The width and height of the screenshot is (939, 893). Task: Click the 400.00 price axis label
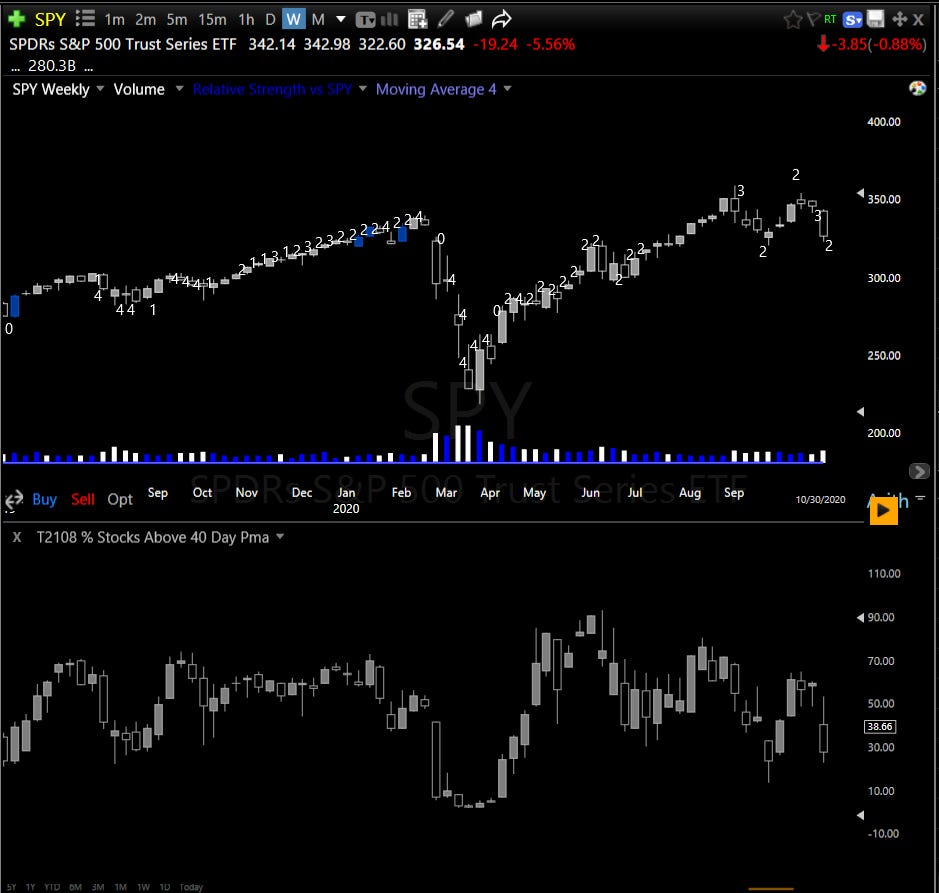[883, 122]
